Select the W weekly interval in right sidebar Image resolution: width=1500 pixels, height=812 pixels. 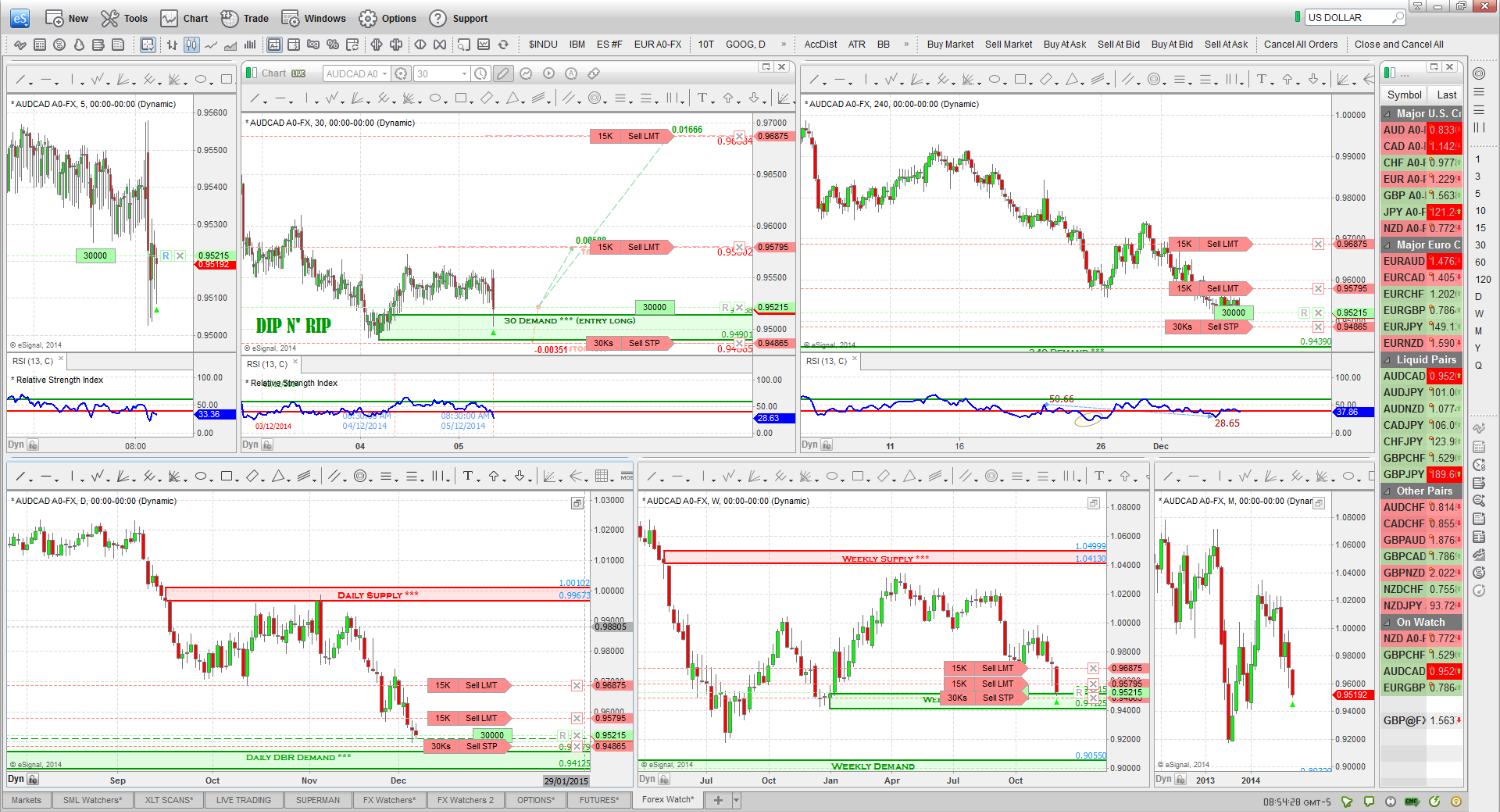(x=1478, y=313)
